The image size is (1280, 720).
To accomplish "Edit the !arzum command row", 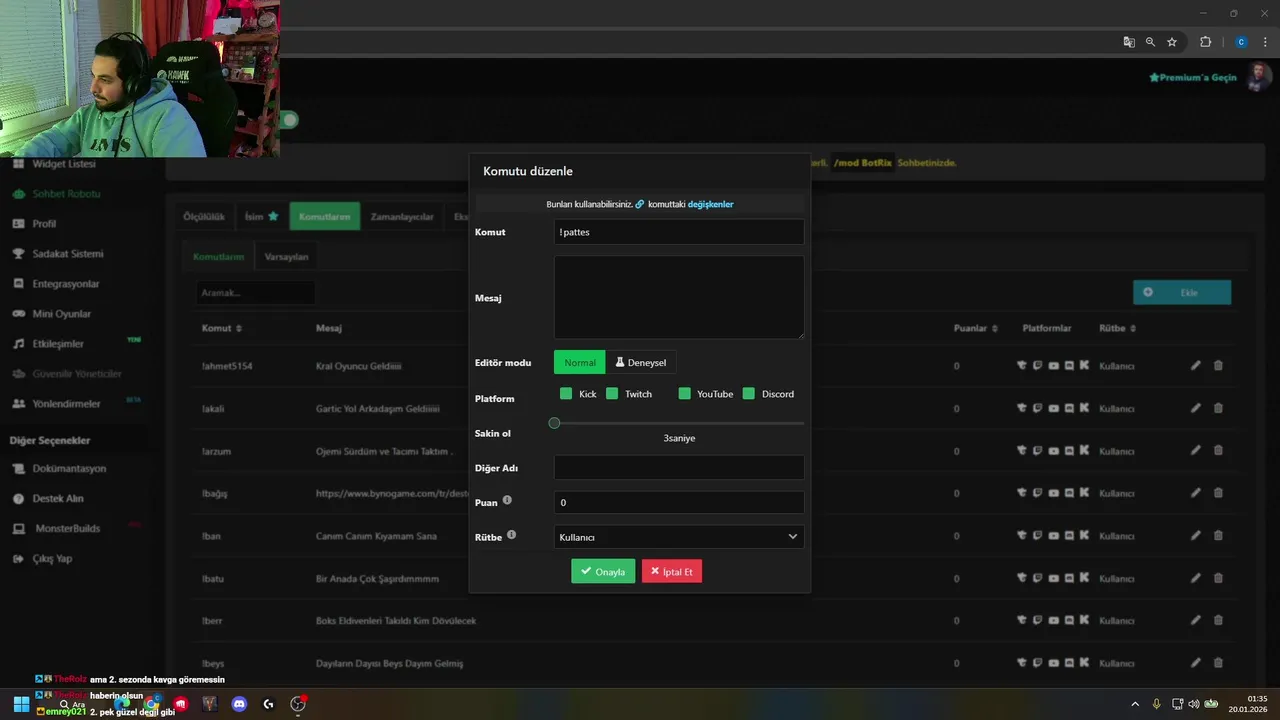I will 1196,451.
